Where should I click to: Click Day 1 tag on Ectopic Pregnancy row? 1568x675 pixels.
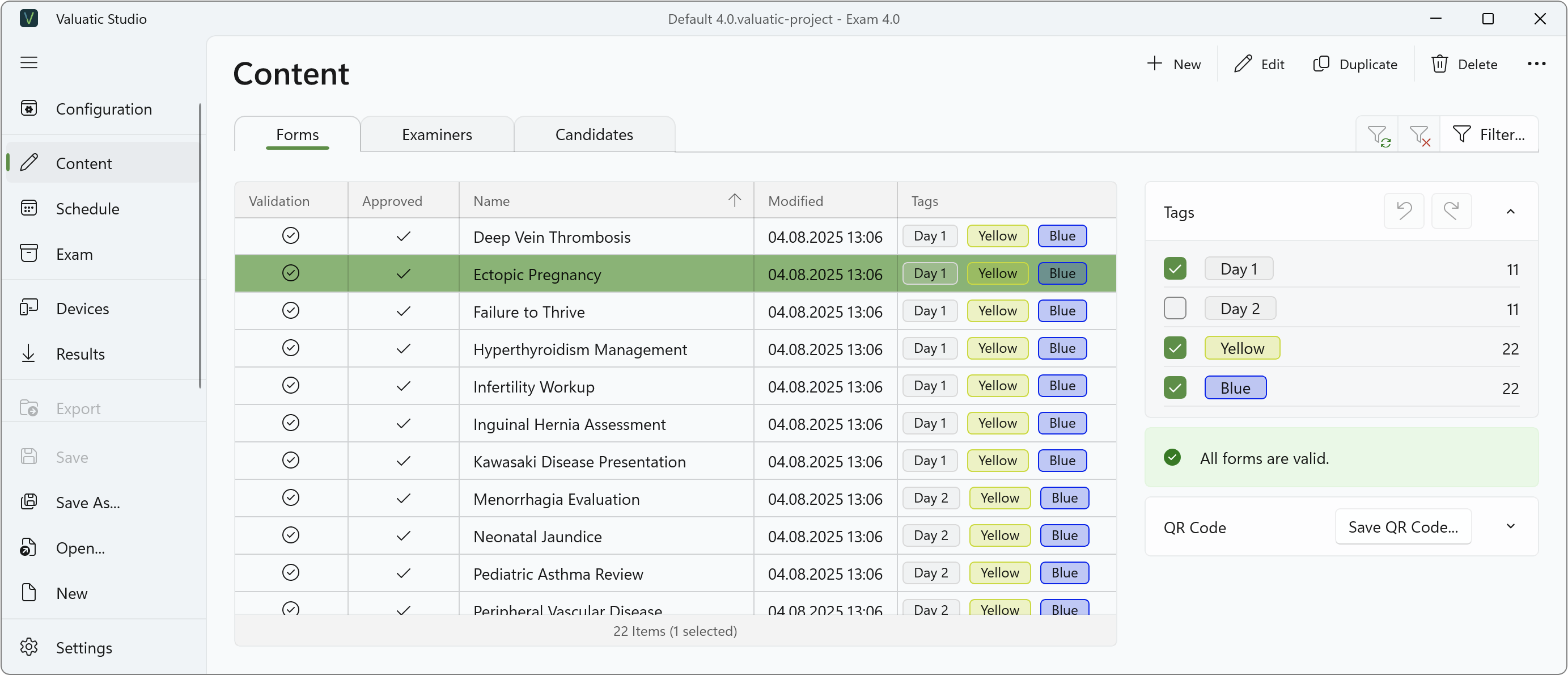pyautogui.click(x=930, y=273)
